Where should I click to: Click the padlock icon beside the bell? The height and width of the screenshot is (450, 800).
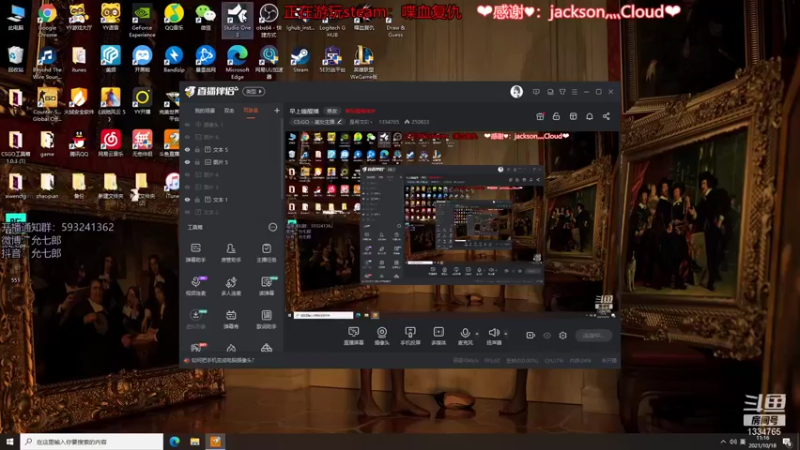click(x=556, y=116)
